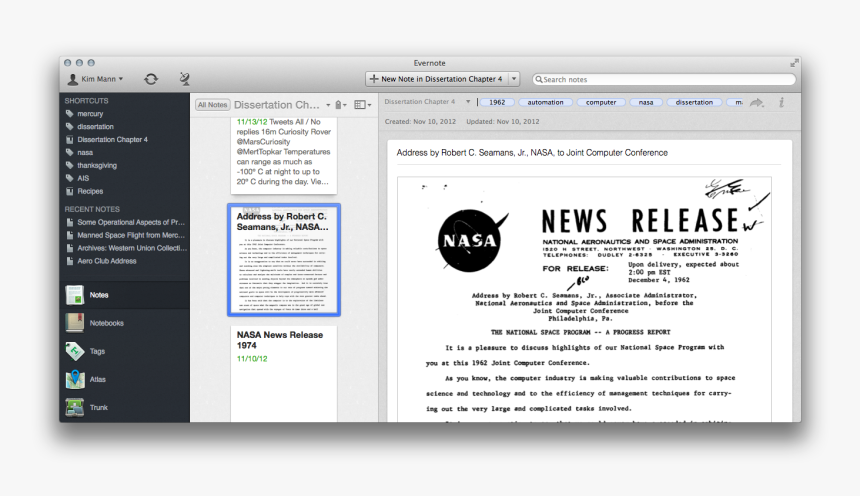Select the Notebooks section in sidebar

pyautogui.click(x=125, y=323)
